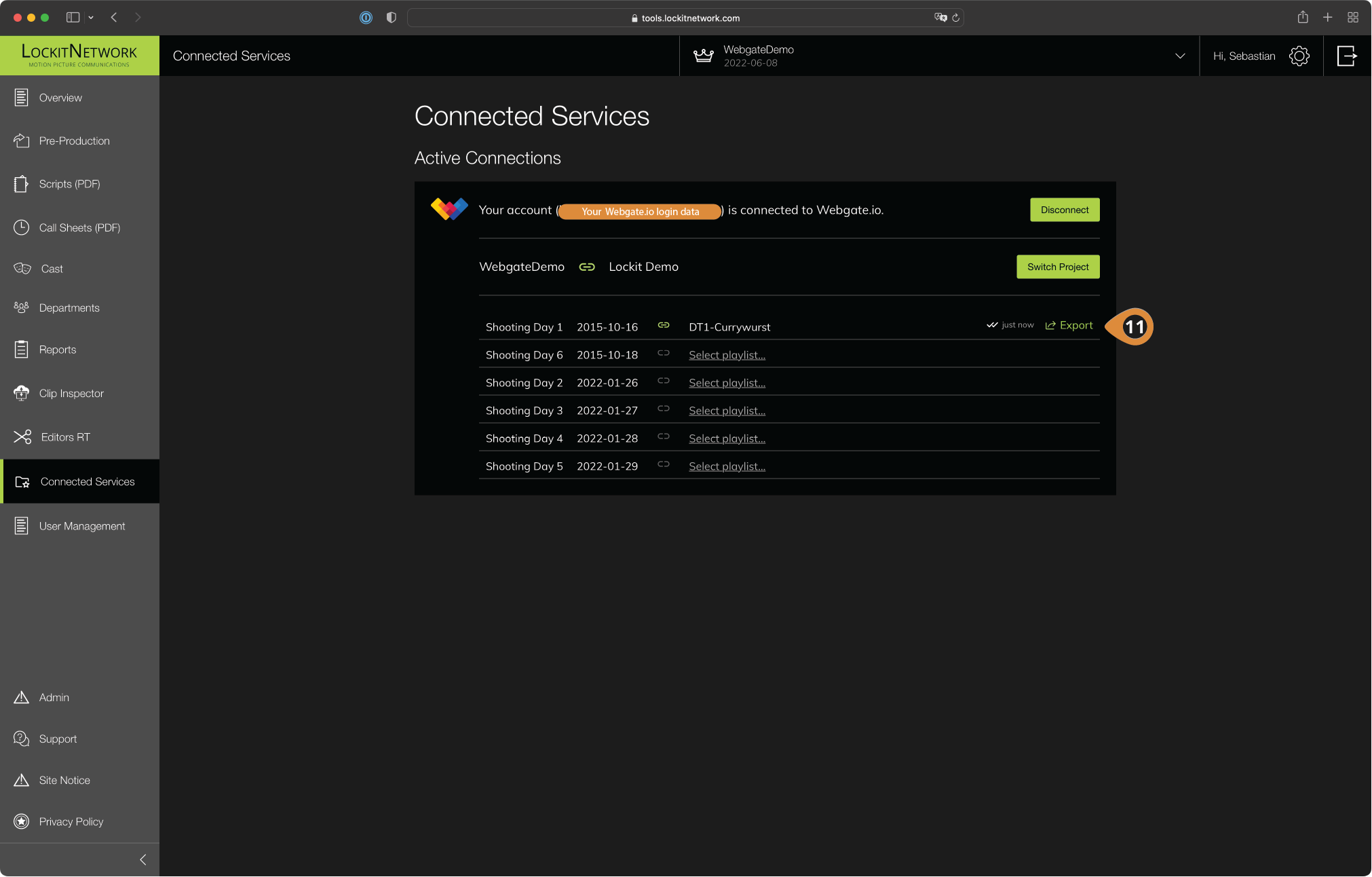Select playlist for Shooting Day 3
Screen dimensions: 1372x877
point(727,411)
